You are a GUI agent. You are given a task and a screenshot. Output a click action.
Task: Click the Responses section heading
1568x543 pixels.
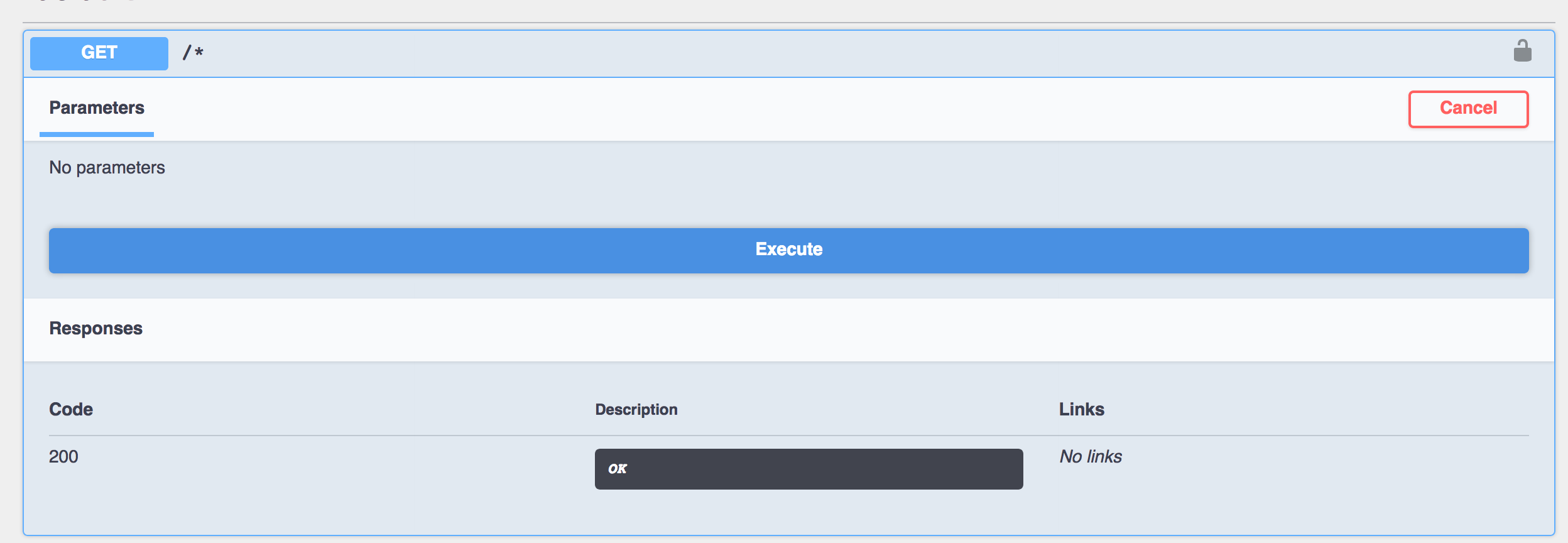tap(96, 329)
